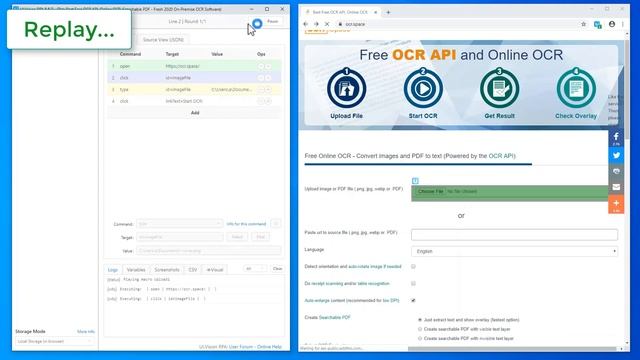Select searchable PDF with invisible text layer

click(x=420, y=338)
